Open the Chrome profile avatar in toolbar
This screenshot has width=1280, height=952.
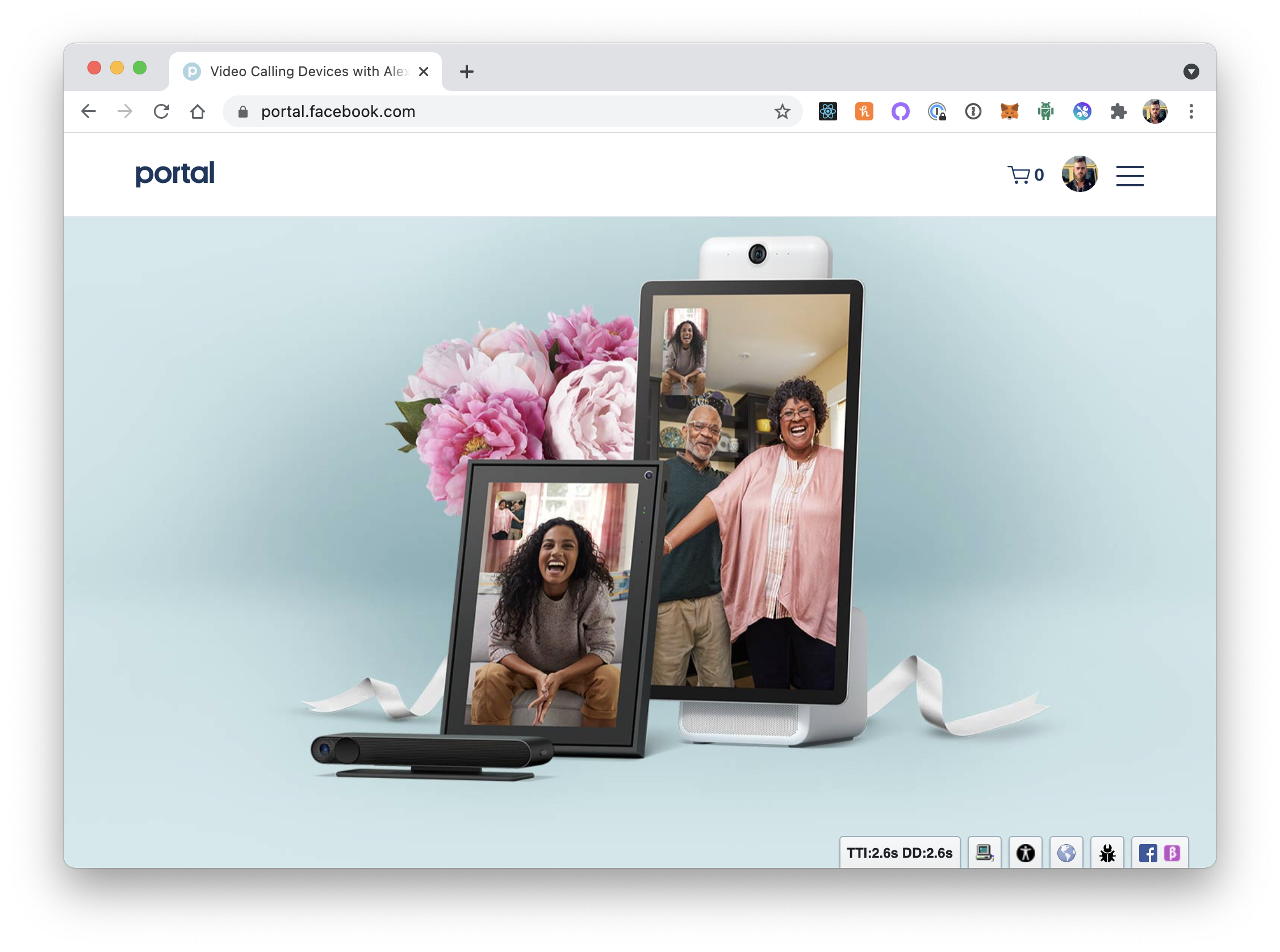coord(1154,111)
